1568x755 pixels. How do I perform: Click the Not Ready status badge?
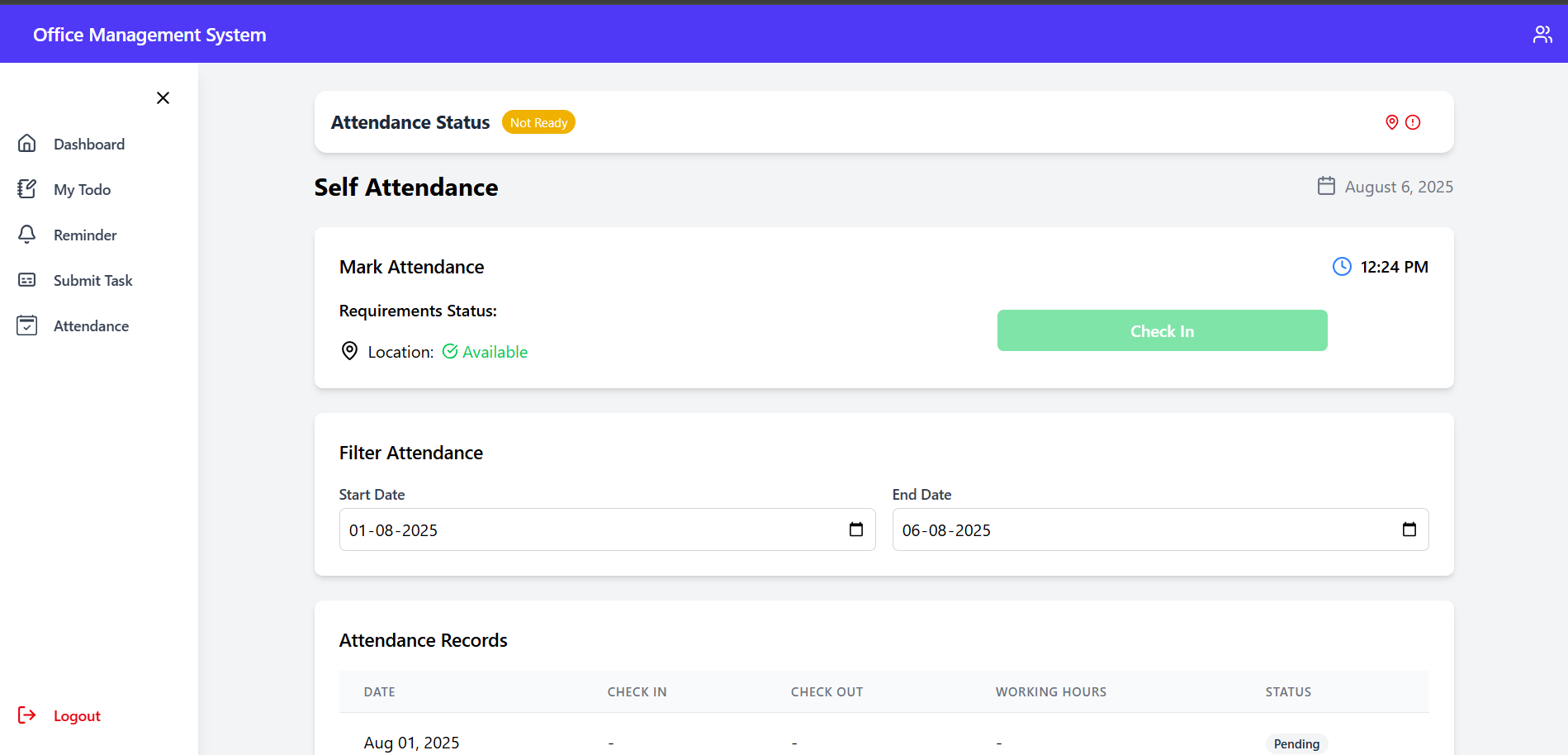538,122
